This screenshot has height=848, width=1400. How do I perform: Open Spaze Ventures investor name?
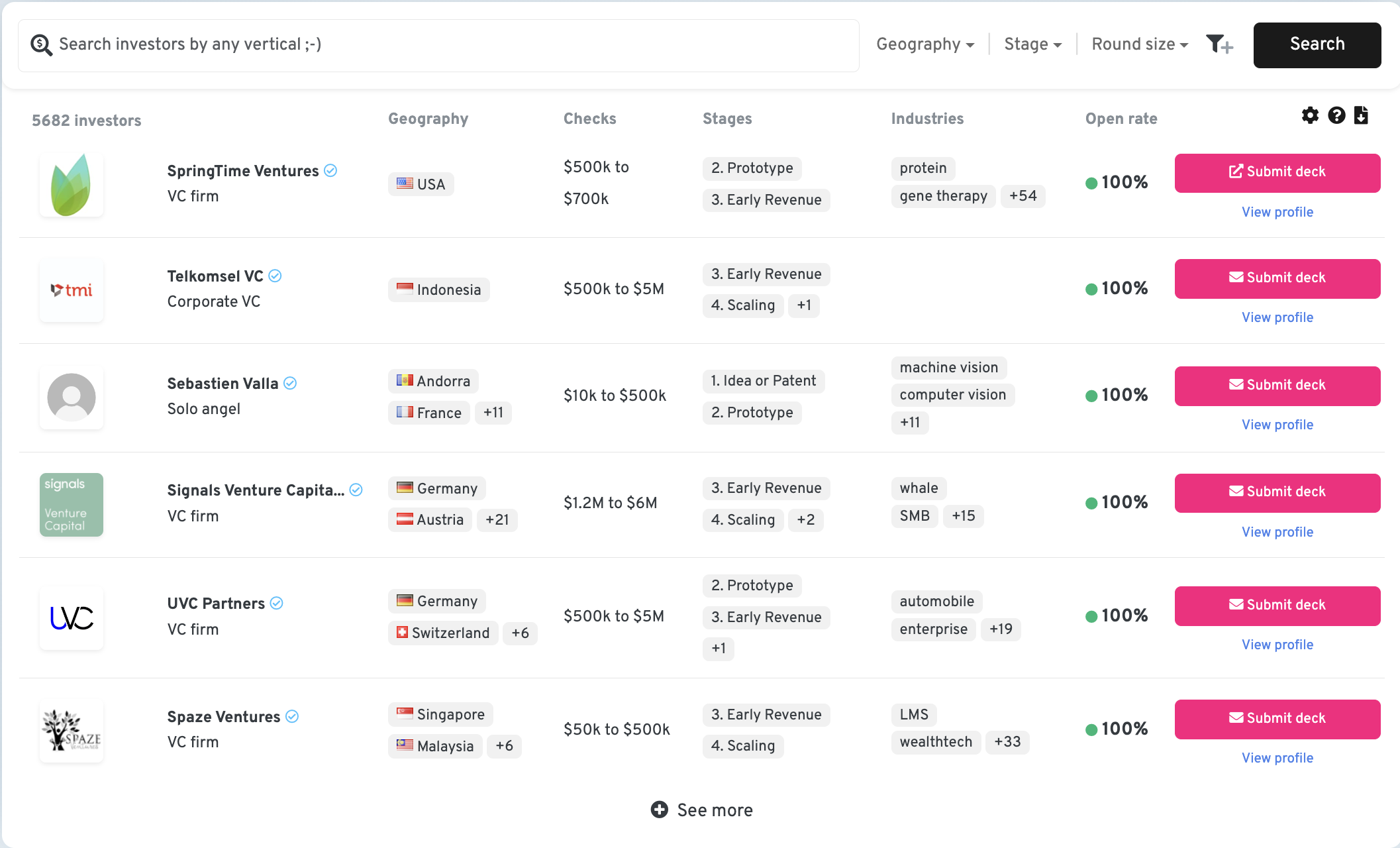tap(224, 717)
